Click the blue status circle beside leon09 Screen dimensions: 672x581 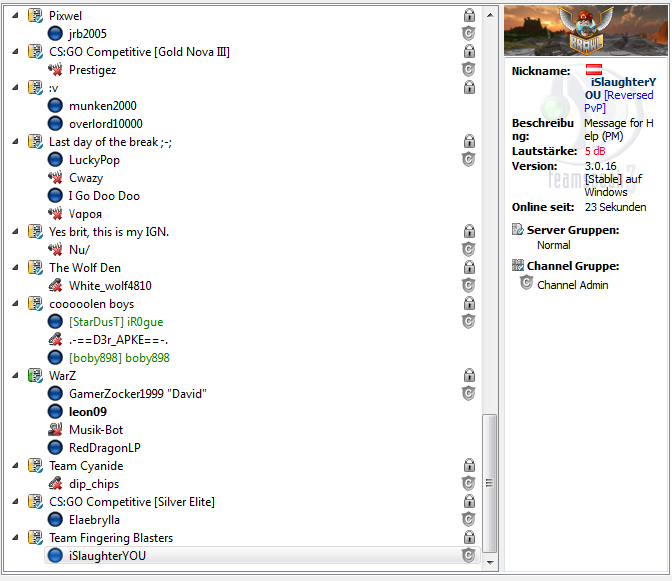tap(55, 411)
